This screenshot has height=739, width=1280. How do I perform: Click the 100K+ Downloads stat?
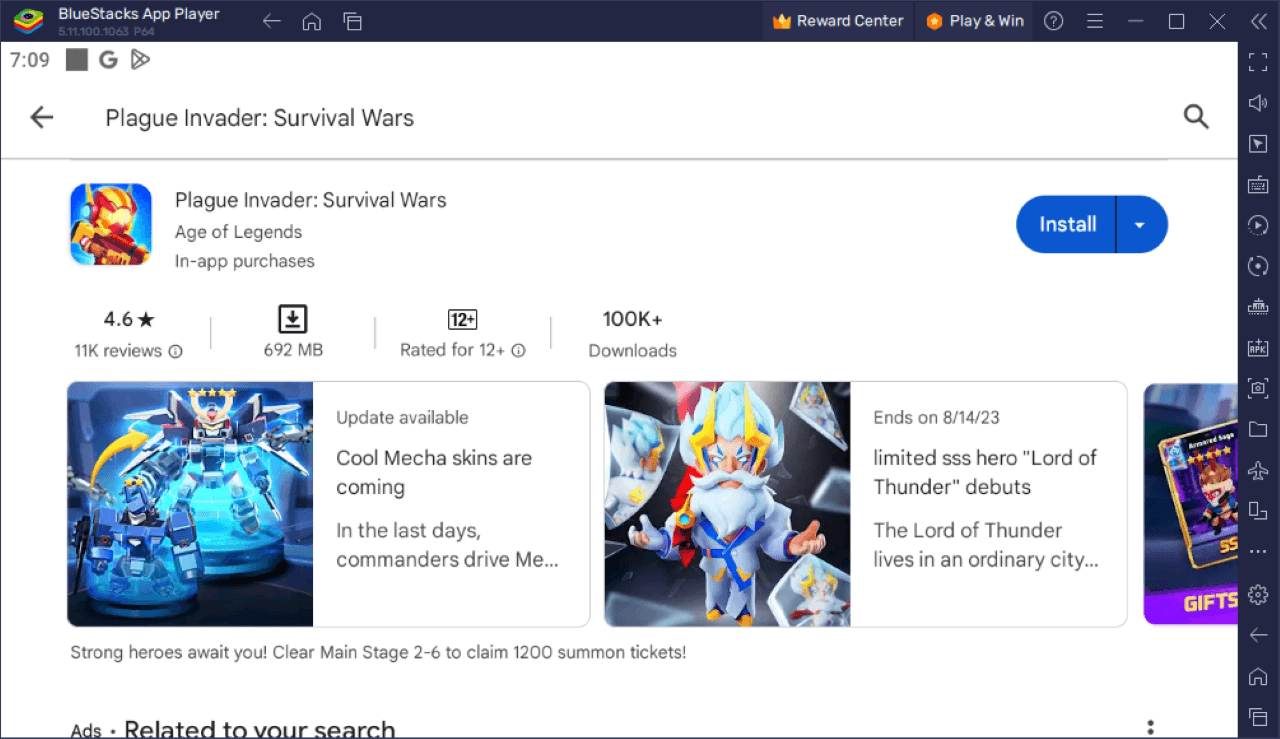[632, 334]
